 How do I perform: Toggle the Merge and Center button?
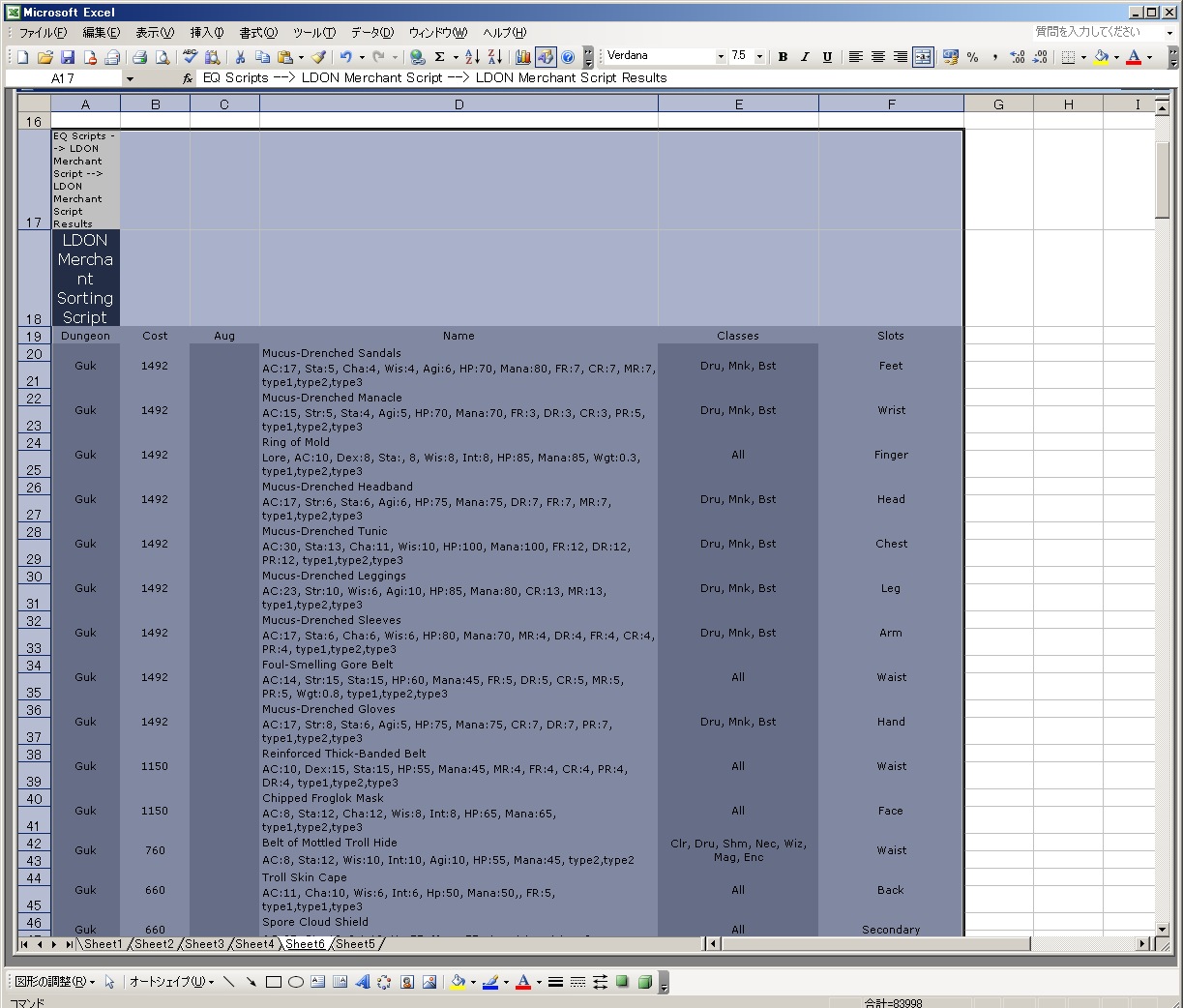[923, 57]
